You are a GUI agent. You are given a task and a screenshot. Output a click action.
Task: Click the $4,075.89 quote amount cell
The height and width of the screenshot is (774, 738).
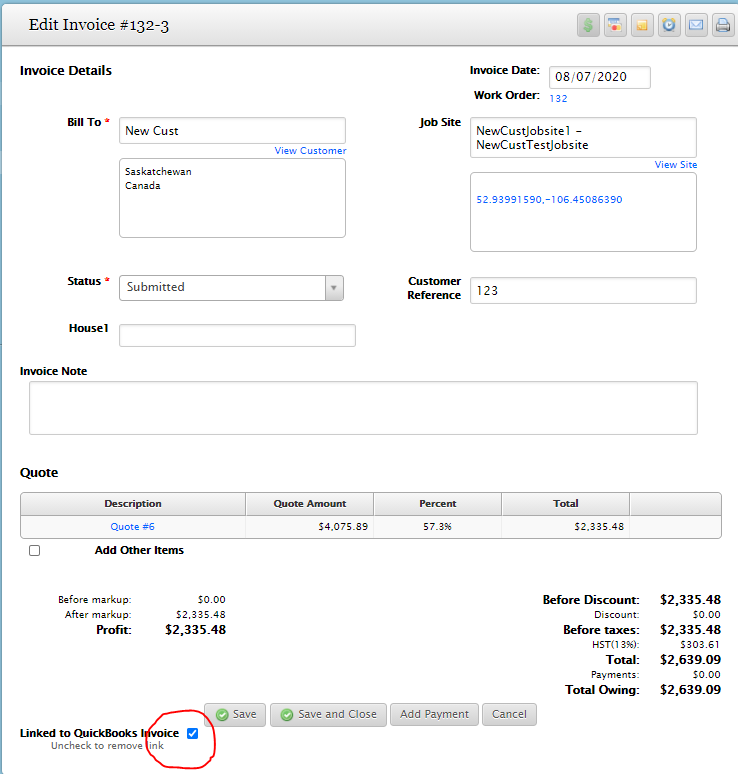310,527
